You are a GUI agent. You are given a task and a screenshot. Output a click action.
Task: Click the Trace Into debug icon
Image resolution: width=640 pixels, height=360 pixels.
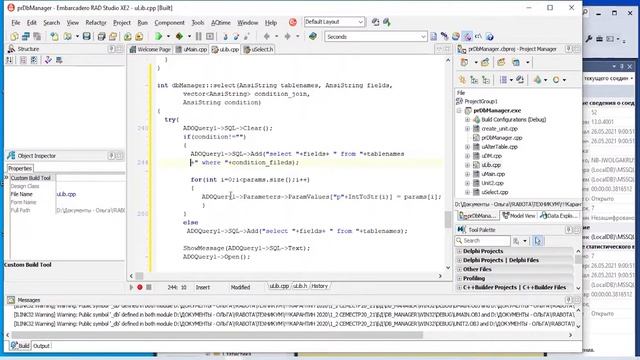[x=225, y=37]
